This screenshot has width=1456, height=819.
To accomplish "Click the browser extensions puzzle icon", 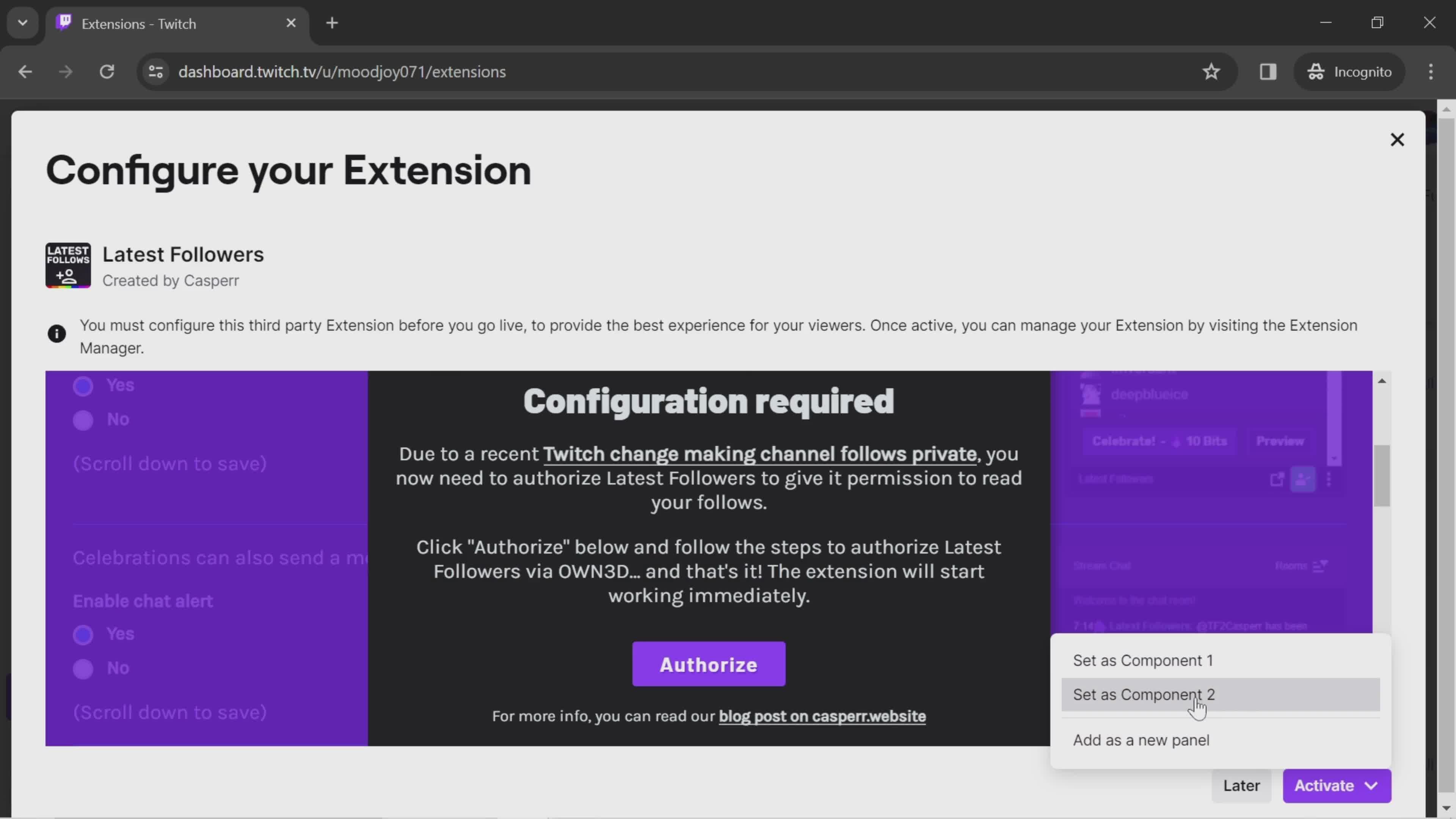I will [1268, 71].
